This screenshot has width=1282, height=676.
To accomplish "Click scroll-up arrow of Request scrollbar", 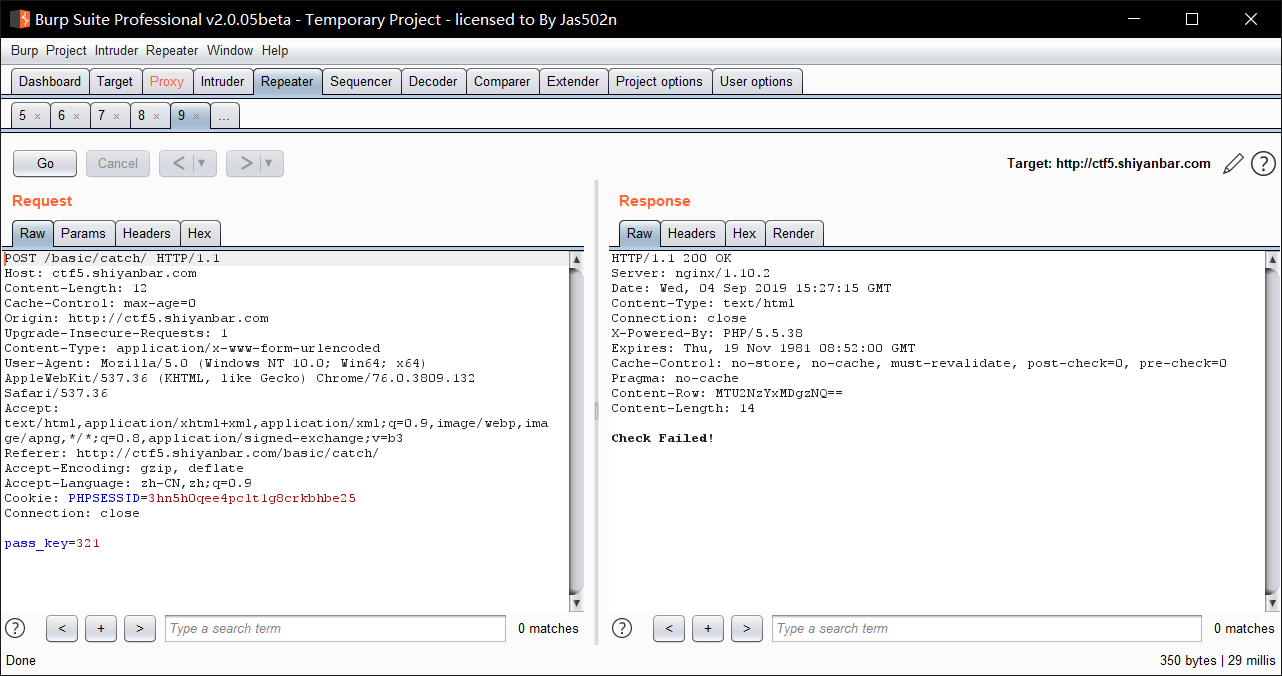I will (x=576, y=259).
